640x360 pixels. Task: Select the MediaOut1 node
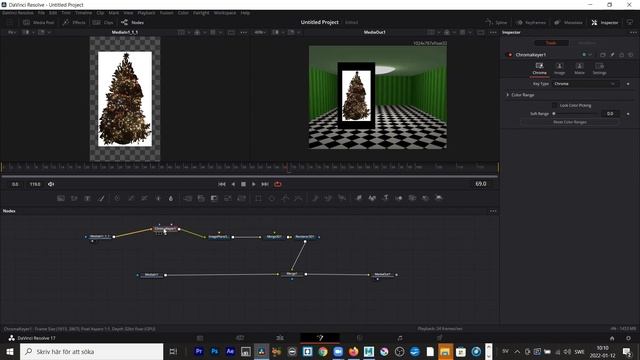(x=382, y=275)
